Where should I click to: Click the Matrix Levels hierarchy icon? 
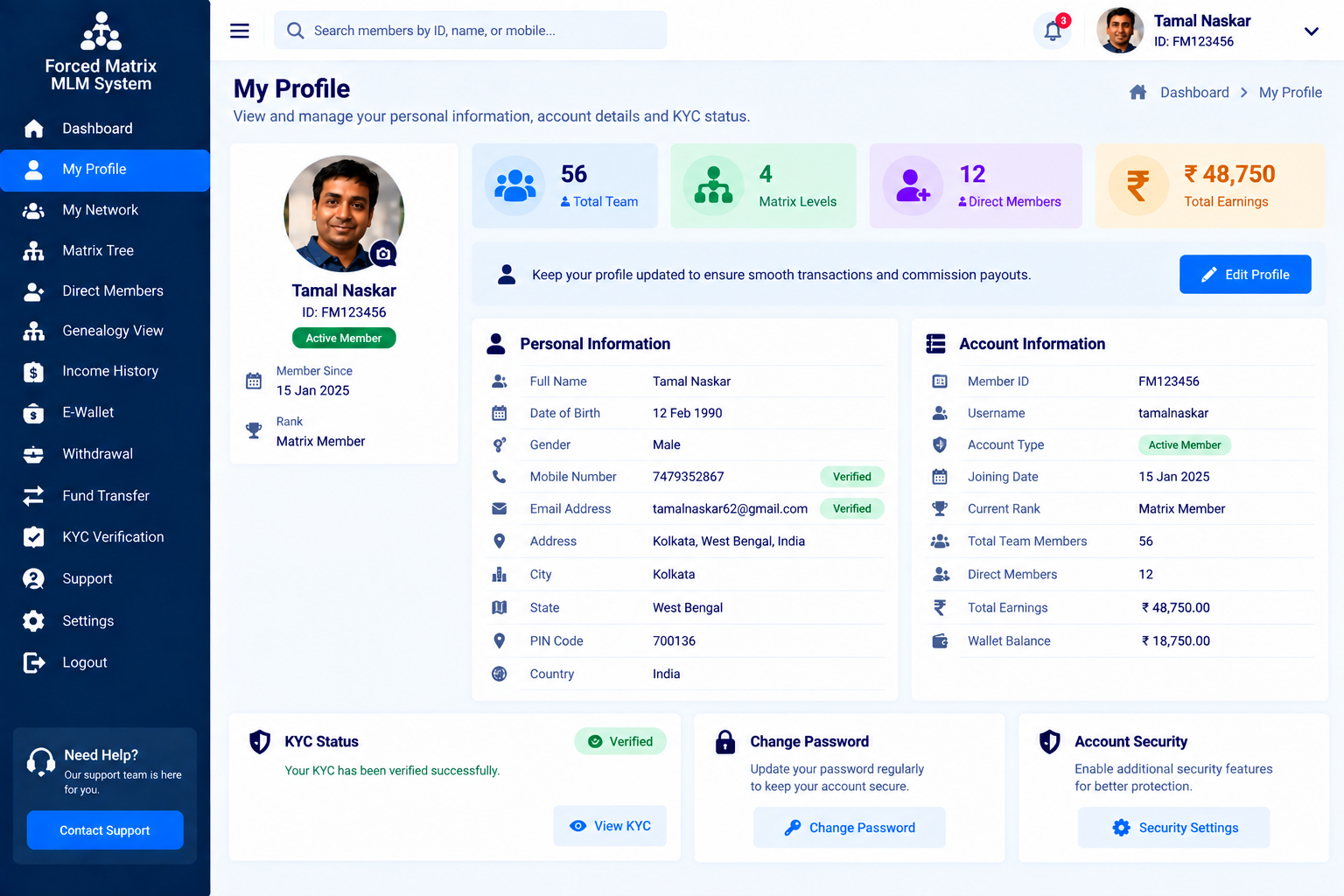(x=713, y=185)
